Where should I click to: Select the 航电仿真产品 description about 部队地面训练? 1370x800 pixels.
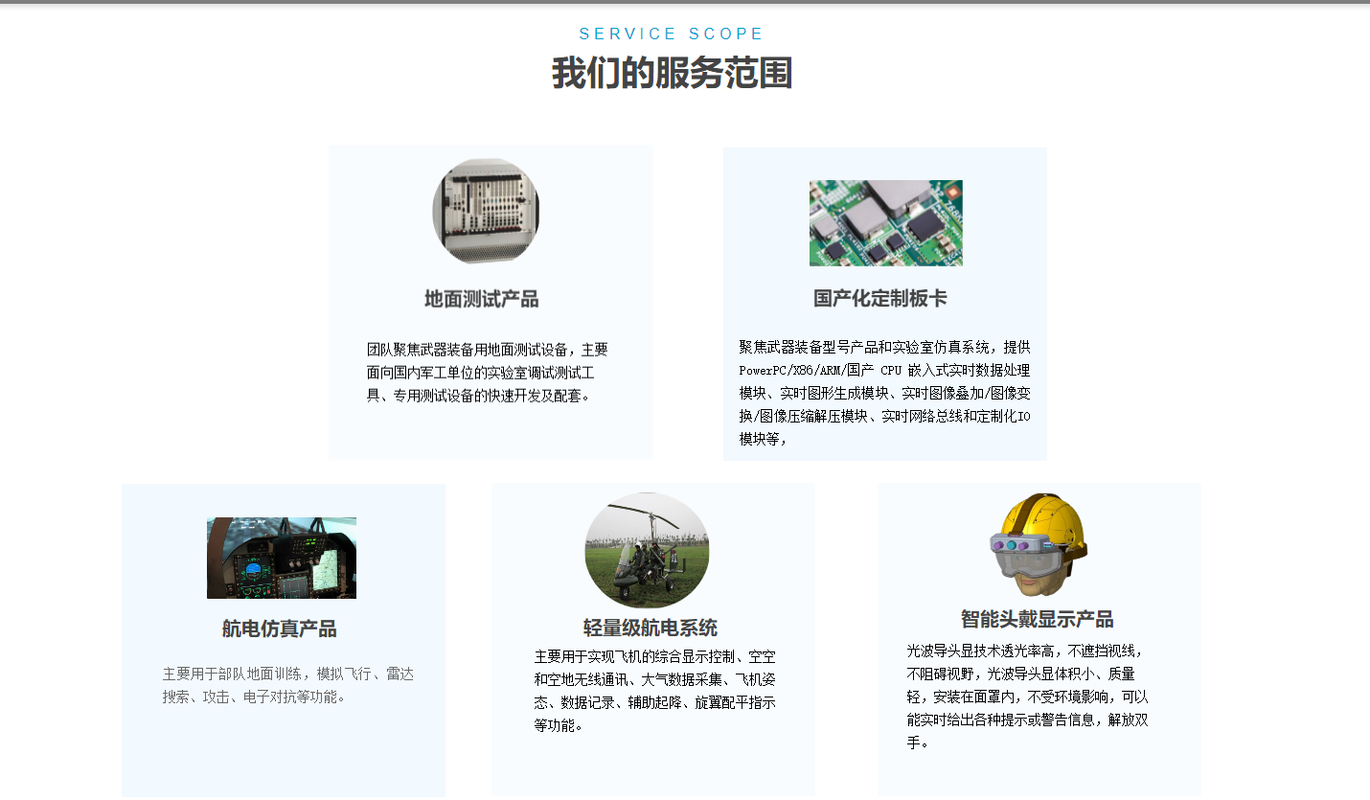(287, 685)
